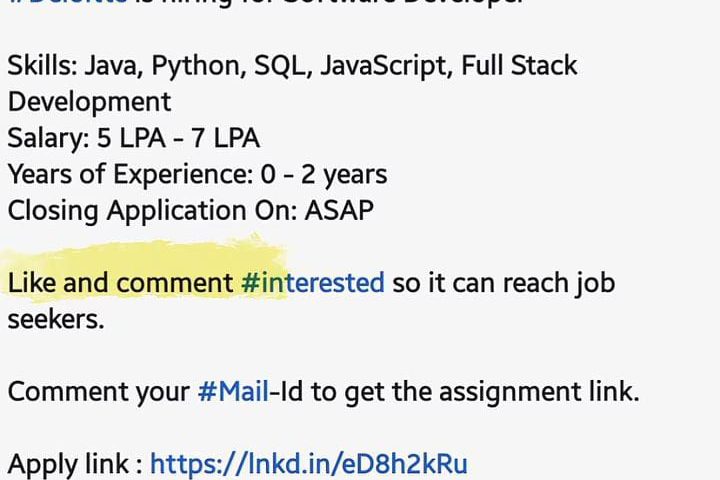Screen dimensions: 720x480
Task: Click the "Apply link :" label
Action: click(74, 464)
